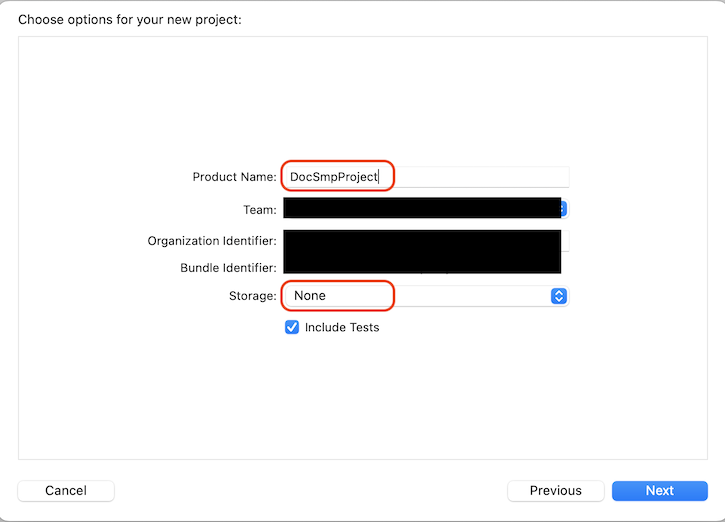Click the Include Tests label text

point(342,327)
